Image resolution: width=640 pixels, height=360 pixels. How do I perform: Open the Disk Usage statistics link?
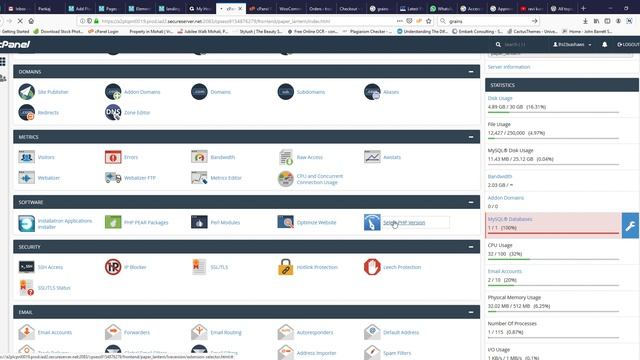pyautogui.click(x=500, y=98)
